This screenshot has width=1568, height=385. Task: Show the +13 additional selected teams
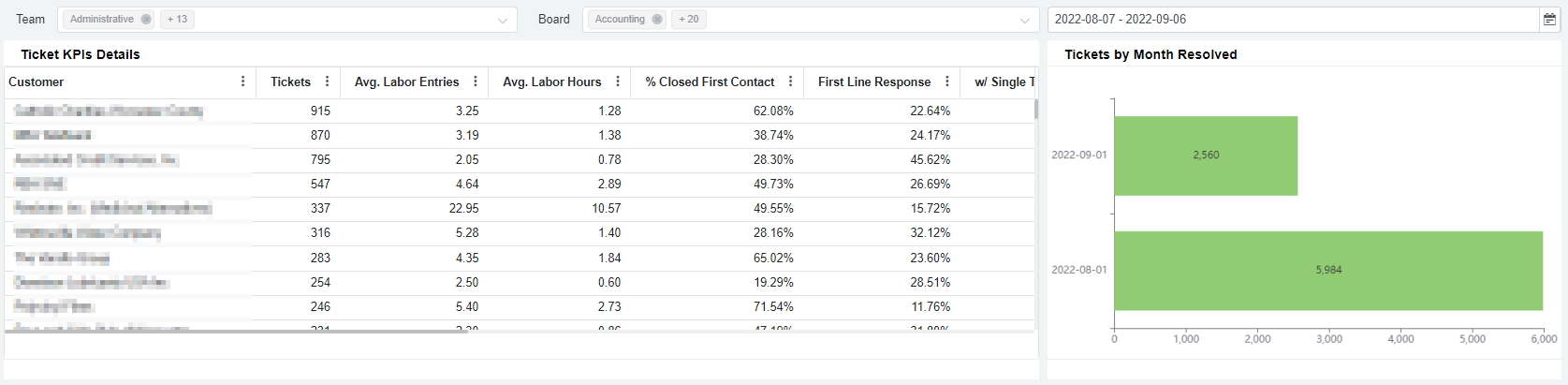[177, 20]
